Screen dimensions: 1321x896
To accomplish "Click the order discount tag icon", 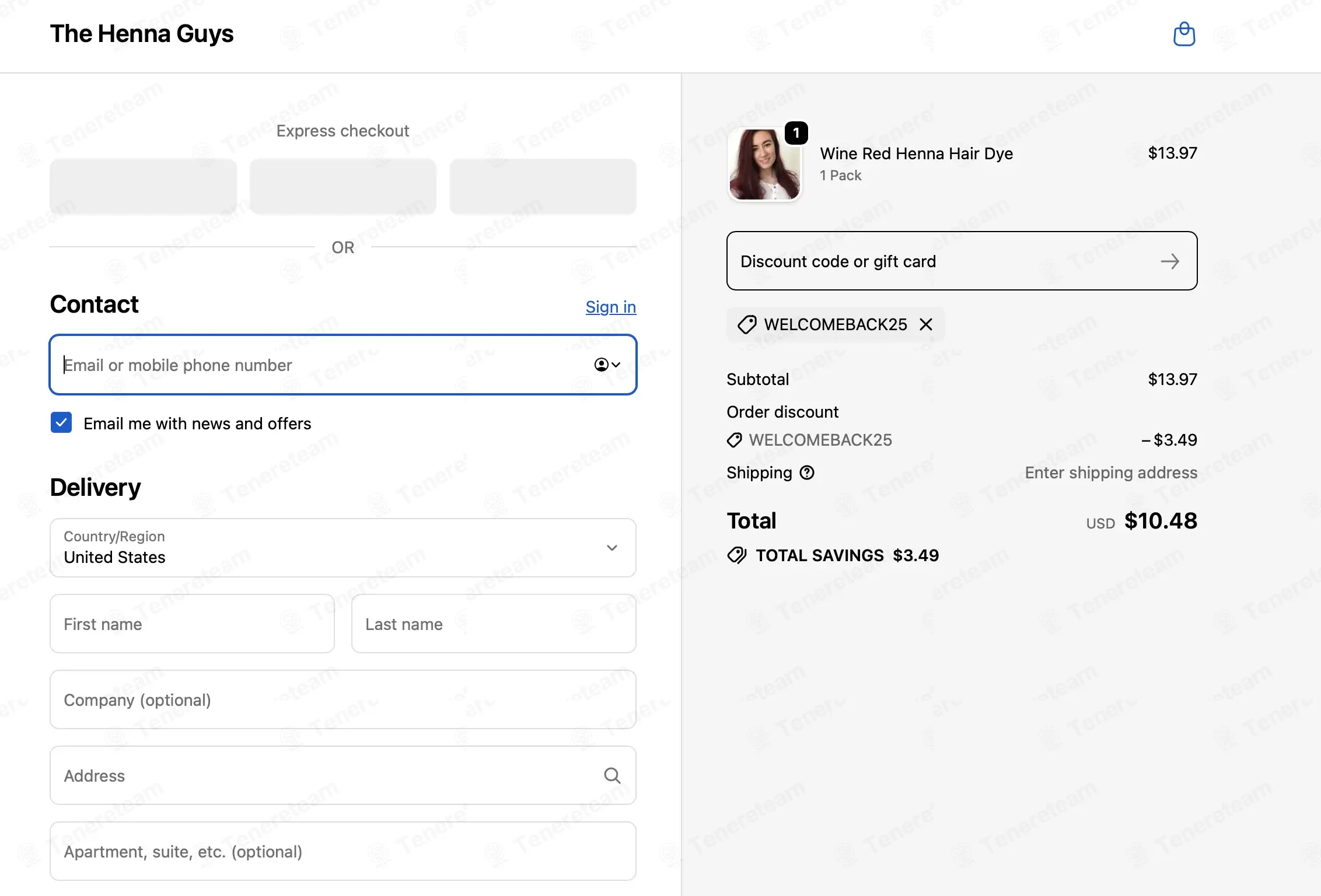I will point(735,440).
